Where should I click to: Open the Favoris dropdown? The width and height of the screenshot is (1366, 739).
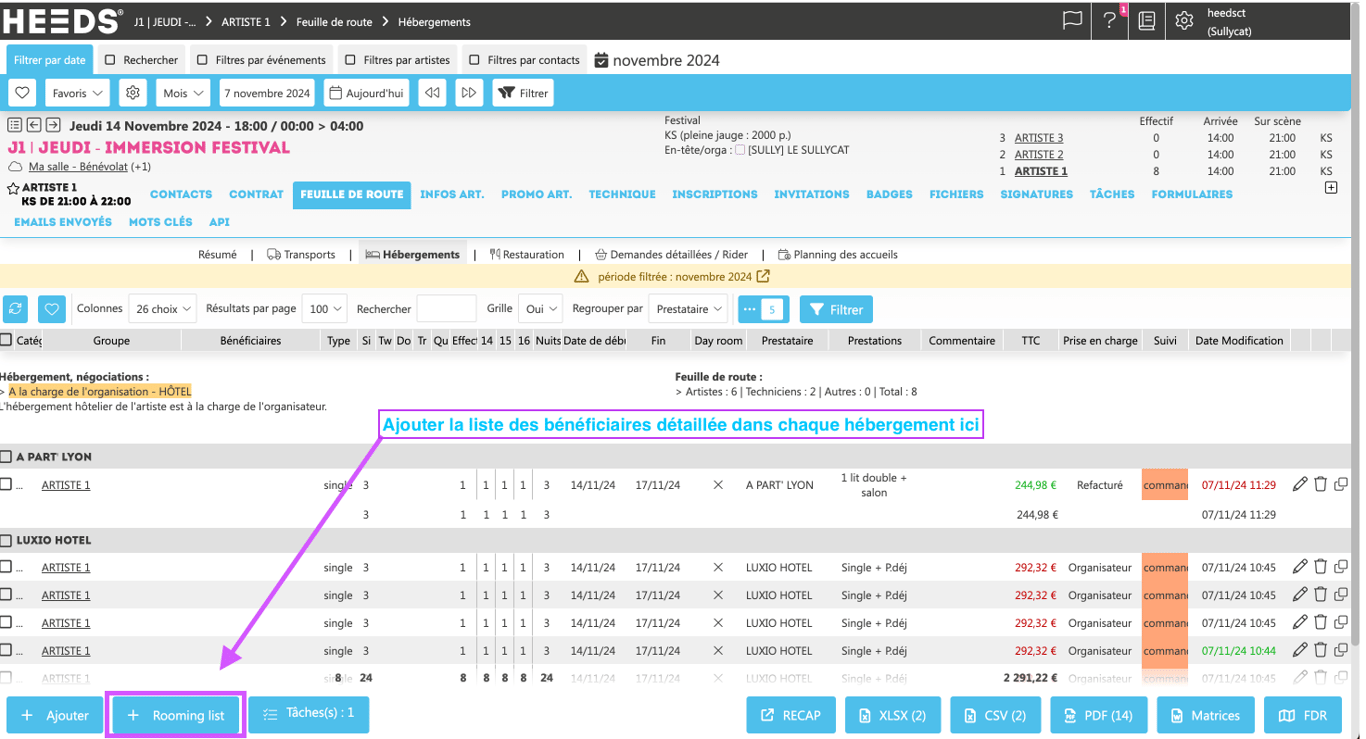click(x=78, y=93)
